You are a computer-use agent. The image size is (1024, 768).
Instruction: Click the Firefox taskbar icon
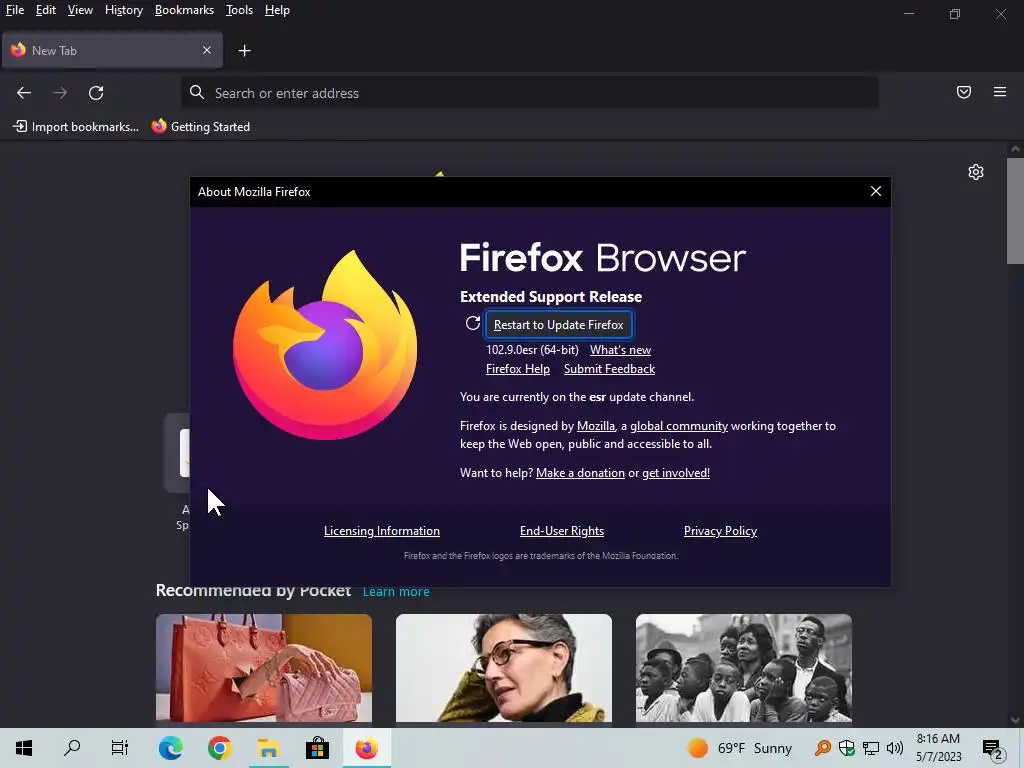click(x=366, y=748)
